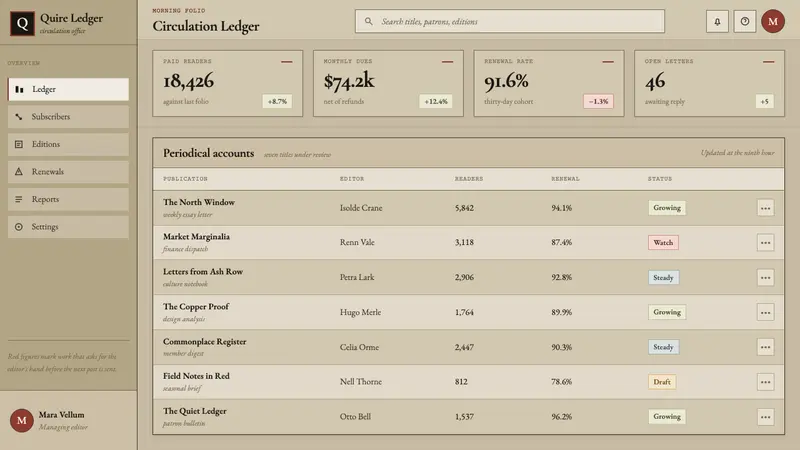The image size is (800, 450).
Task: Click the Renewals nav icon
Action: point(19,172)
